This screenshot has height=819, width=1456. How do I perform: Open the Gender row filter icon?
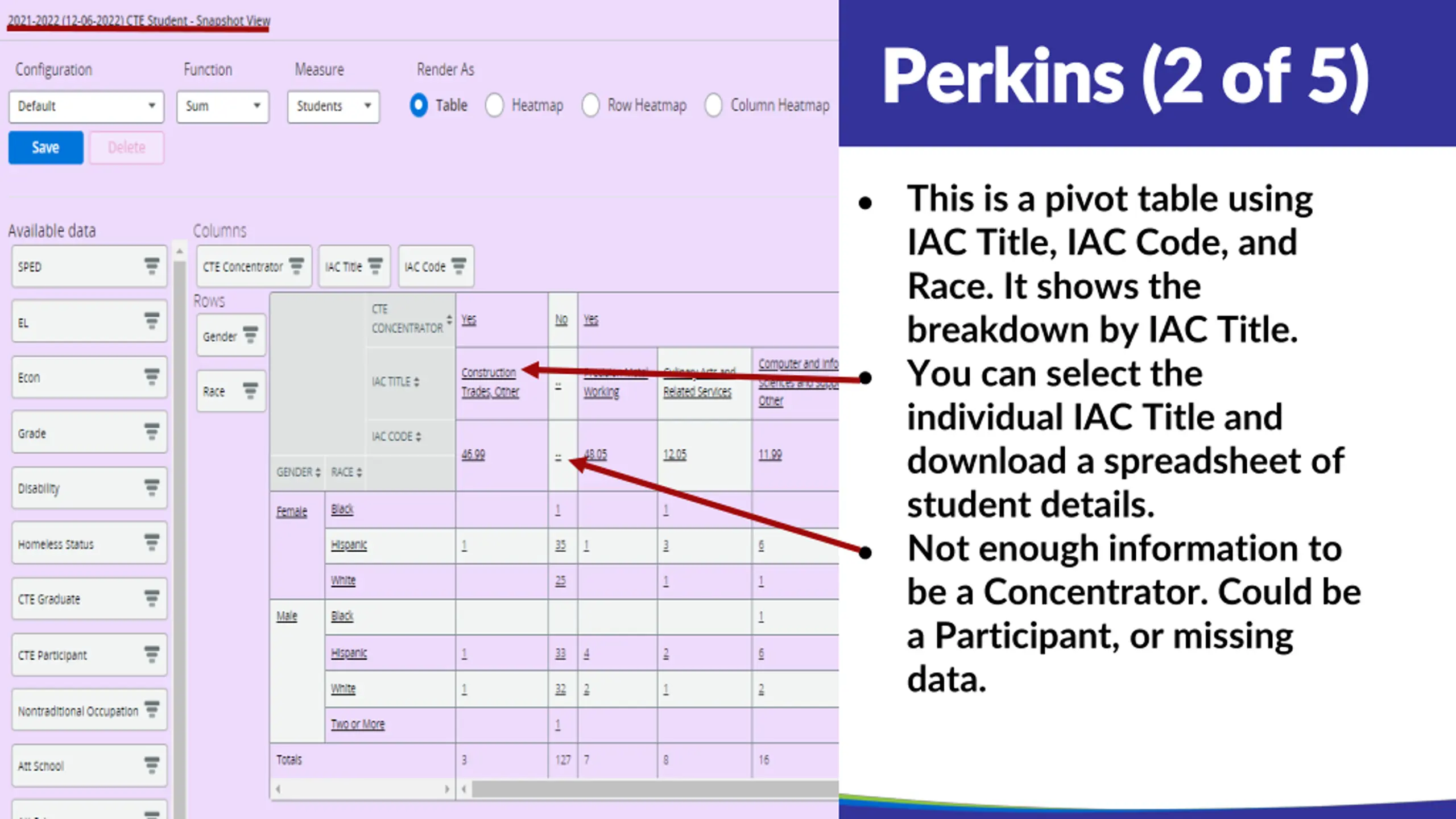250,335
